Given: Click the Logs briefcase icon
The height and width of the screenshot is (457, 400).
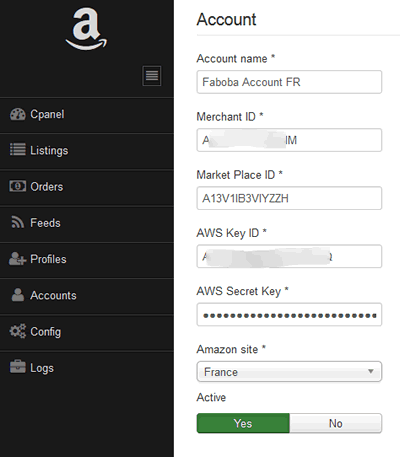Looking at the screenshot, I should [17, 367].
